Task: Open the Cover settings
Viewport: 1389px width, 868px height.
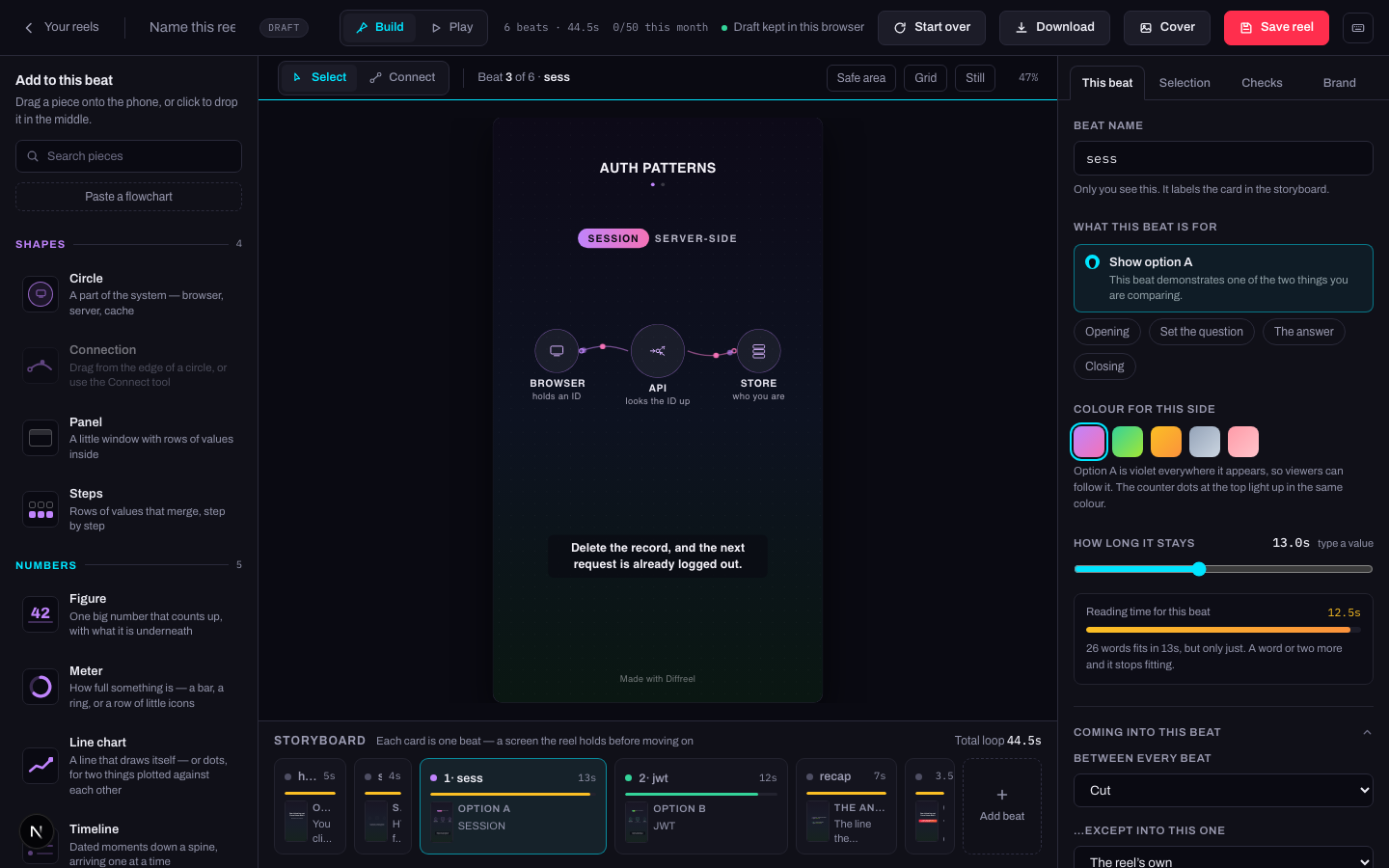Action: 1167,28
